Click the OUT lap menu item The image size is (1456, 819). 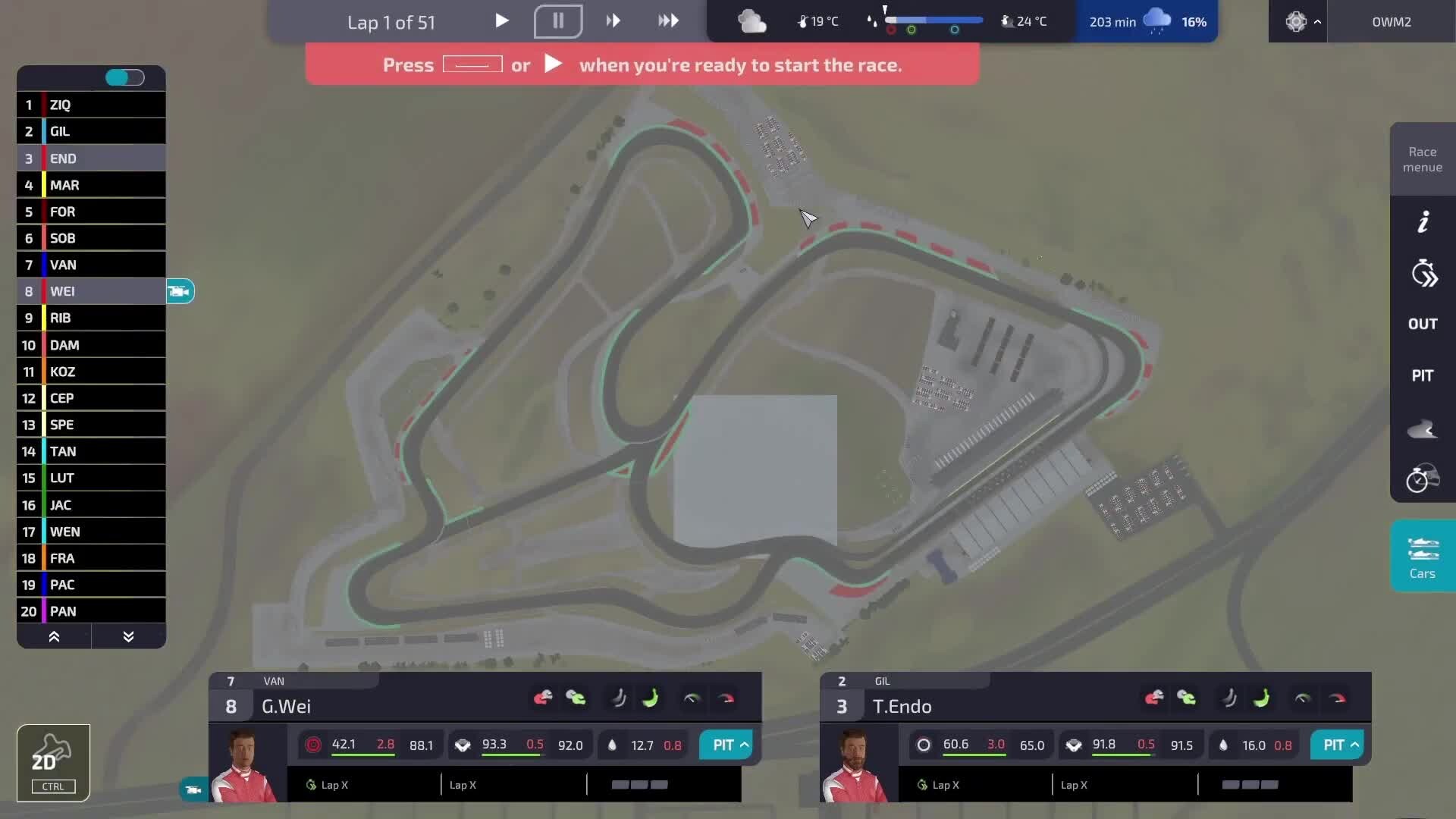coord(1423,324)
